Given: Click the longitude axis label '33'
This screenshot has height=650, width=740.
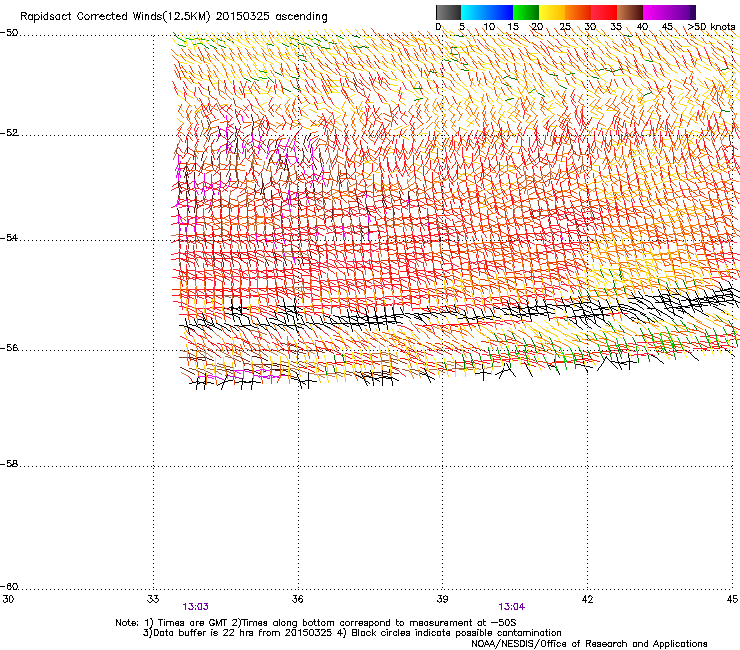Looking at the screenshot, I should coord(153,599).
